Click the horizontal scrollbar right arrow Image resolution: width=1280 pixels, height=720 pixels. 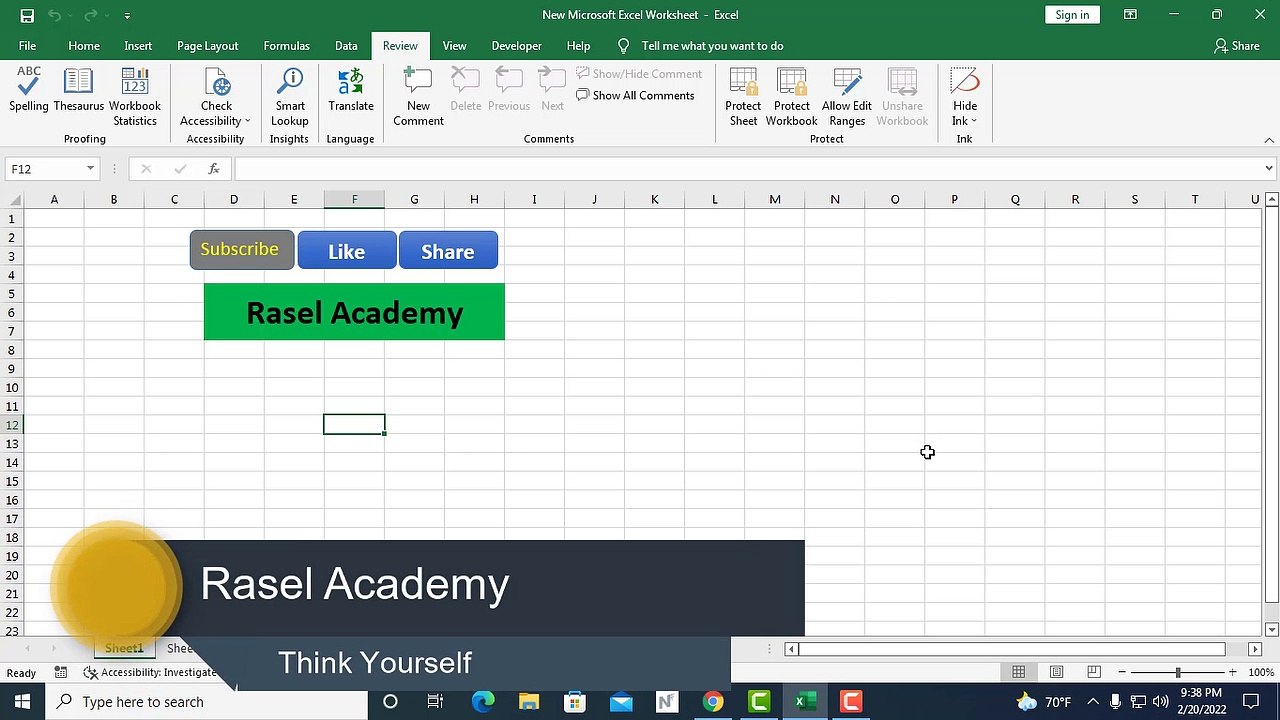tap(1255, 649)
